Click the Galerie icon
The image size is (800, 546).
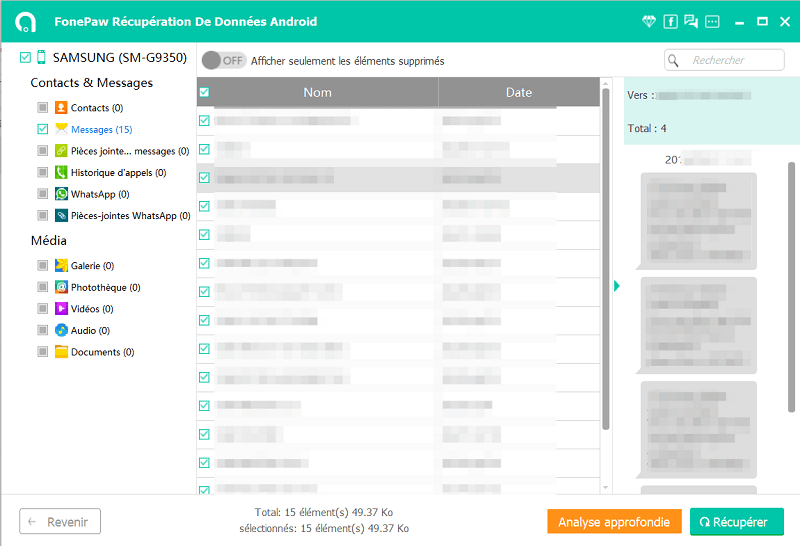coord(61,265)
